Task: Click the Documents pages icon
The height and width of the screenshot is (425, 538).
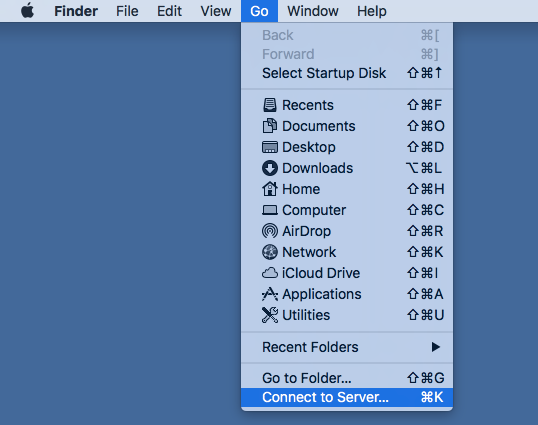Action: point(270,126)
